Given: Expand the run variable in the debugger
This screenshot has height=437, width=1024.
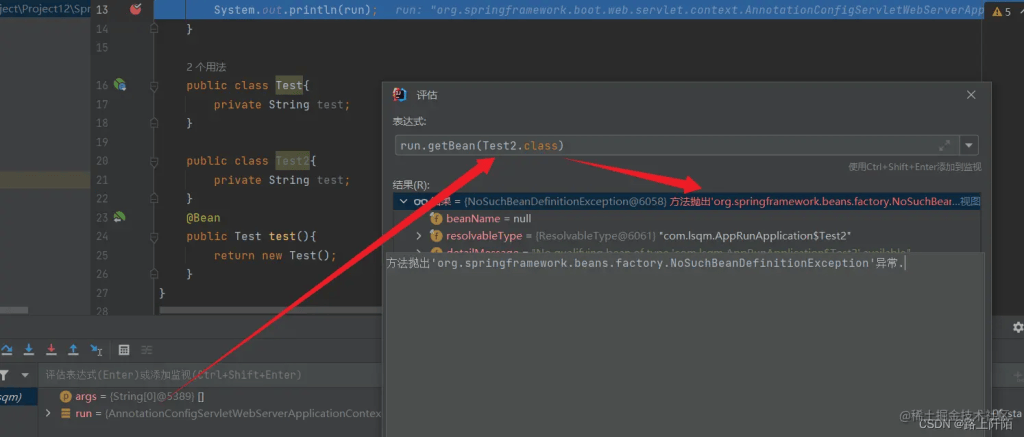Looking at the screenshot, I should point(48,413).
